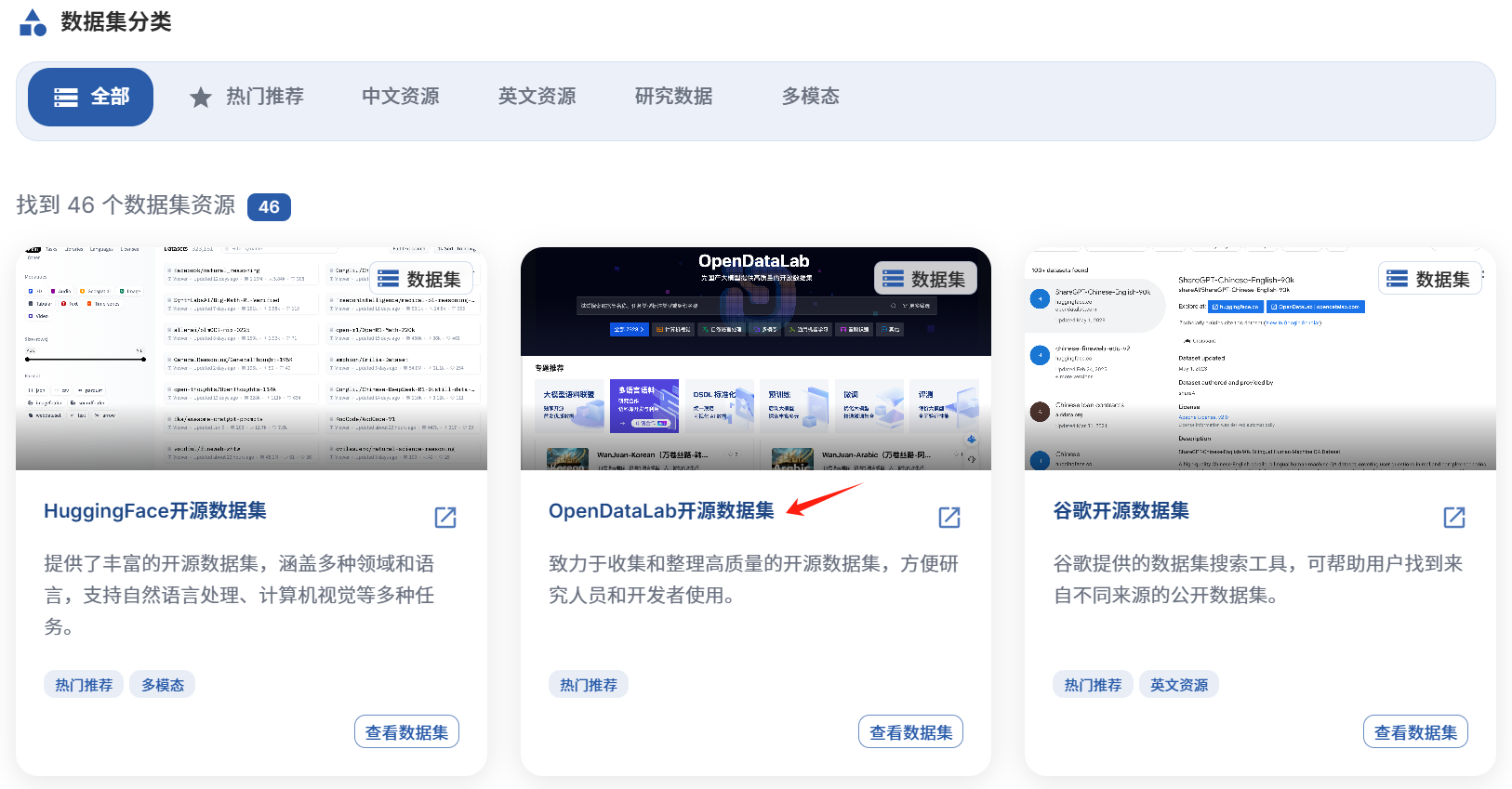
Task: Click 热门推荐 tag in HuggingFace card
Action: point(84,685)
